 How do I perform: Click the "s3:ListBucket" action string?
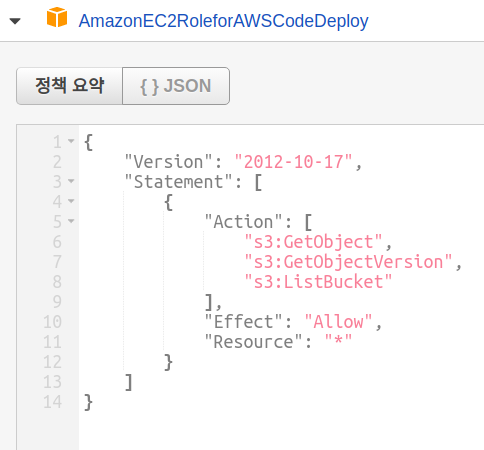point(318,282)
